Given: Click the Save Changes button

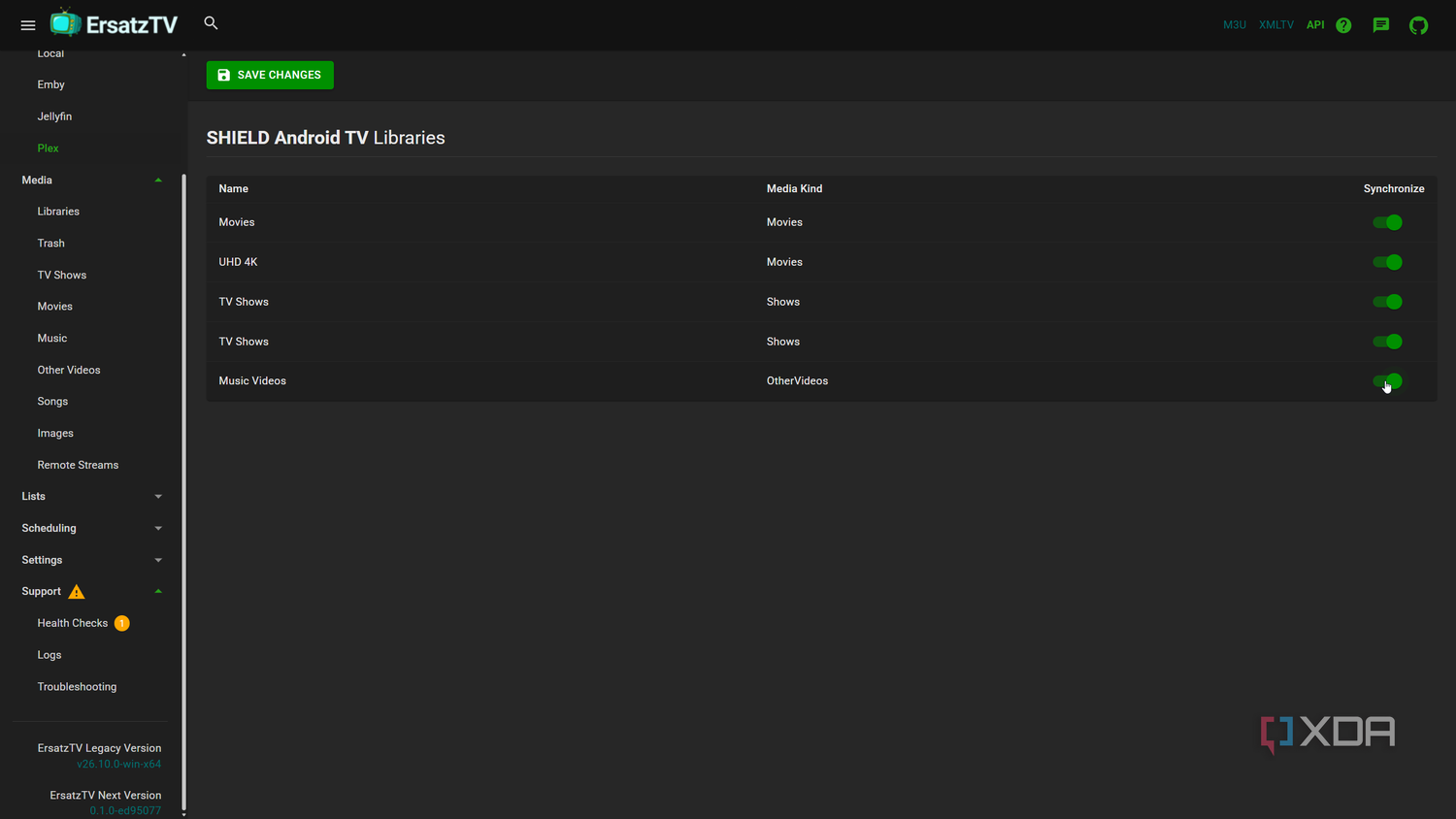Looking at the screenshot, I should [x=270, y=75].
